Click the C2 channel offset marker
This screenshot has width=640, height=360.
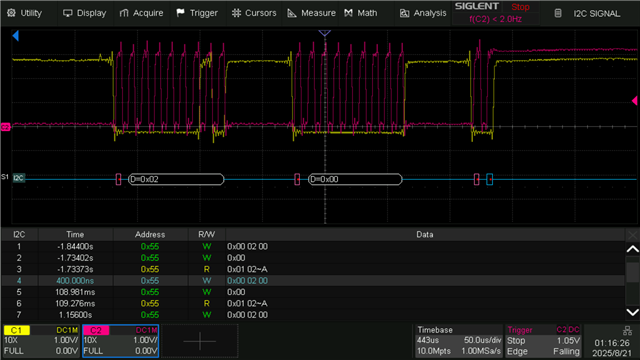[x=5, y=127]
